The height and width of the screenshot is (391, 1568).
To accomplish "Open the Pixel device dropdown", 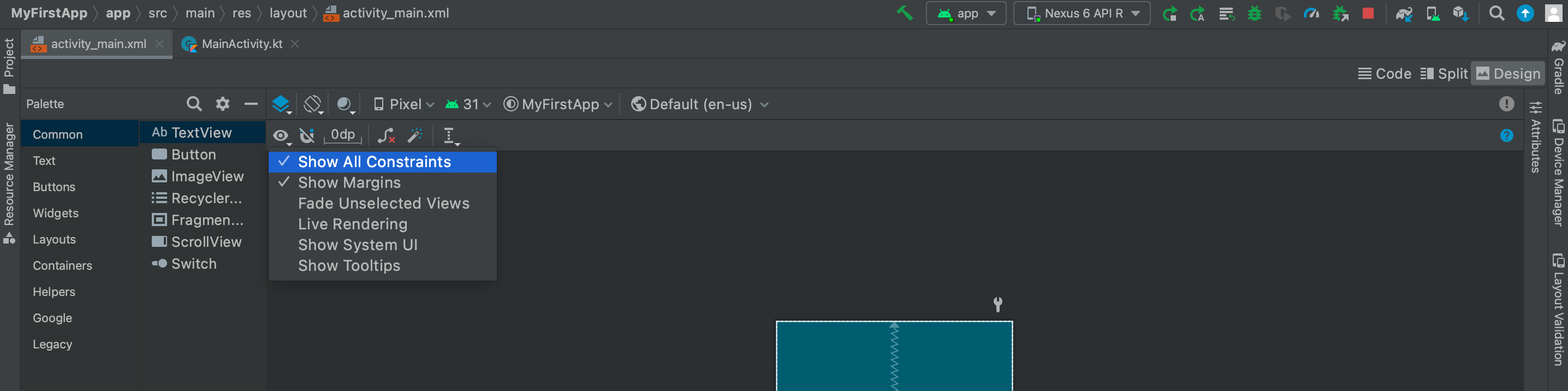I will [x=404, y=104].
